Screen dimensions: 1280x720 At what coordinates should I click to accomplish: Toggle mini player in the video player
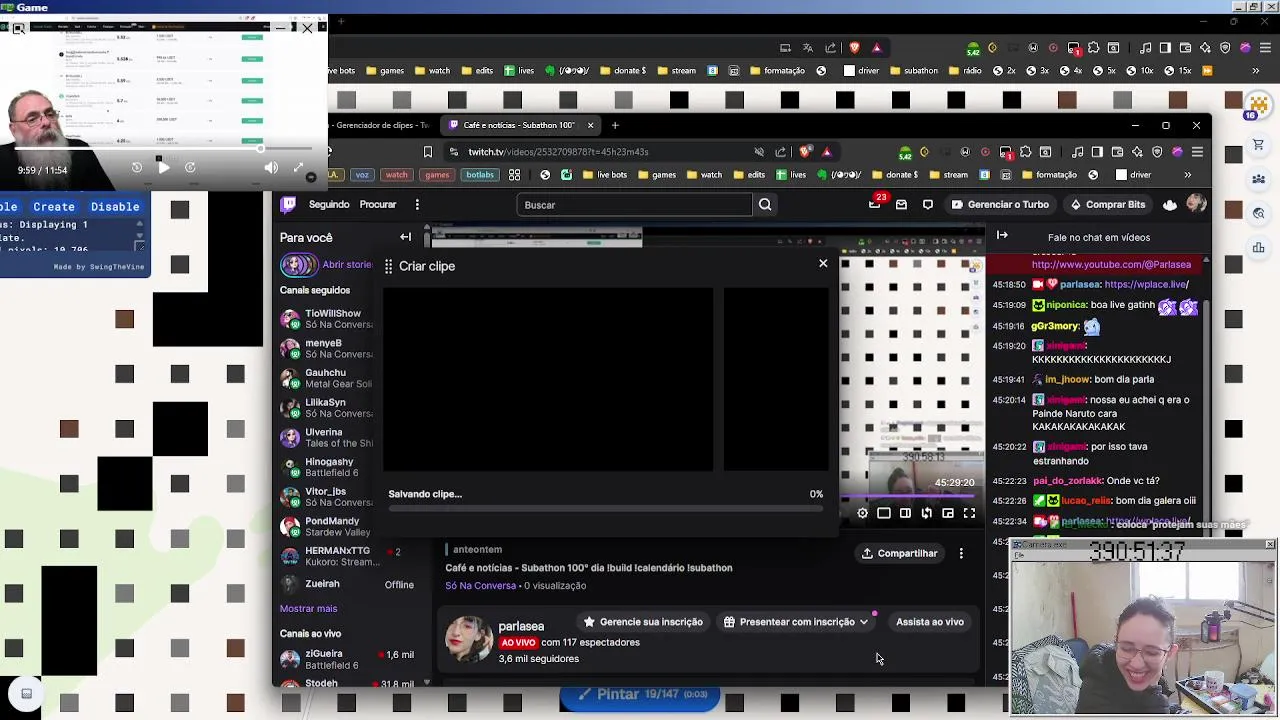tap(948, 513)
